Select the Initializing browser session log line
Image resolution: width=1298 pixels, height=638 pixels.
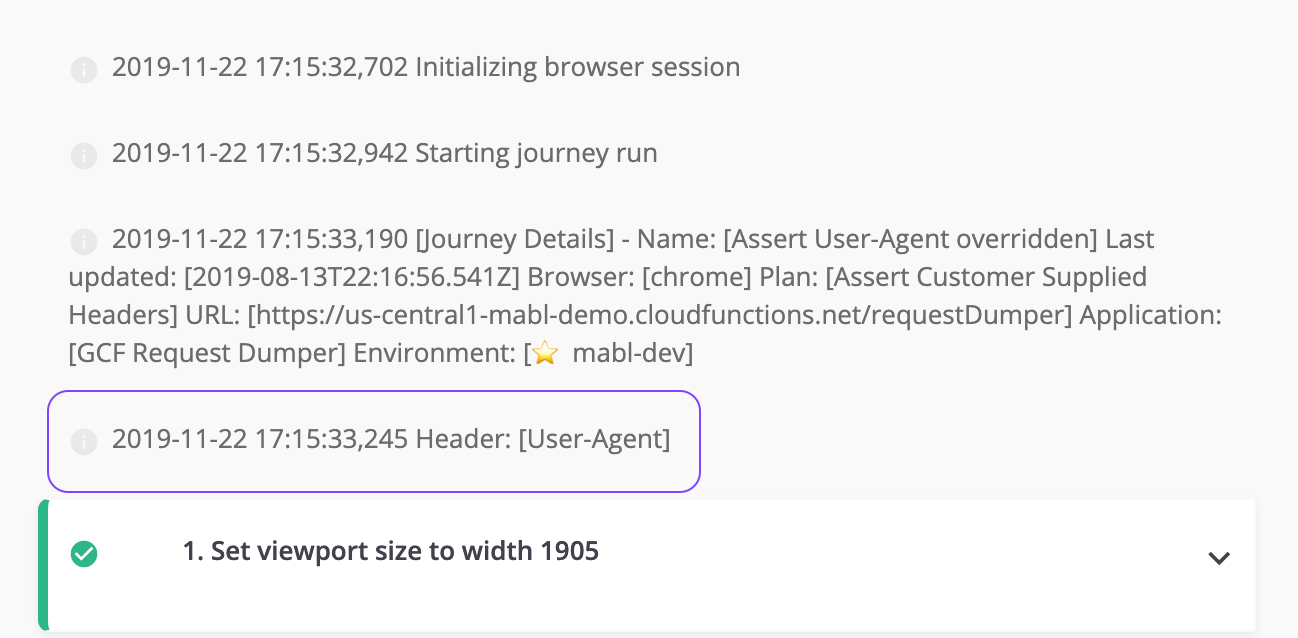[x=426, y=67]
